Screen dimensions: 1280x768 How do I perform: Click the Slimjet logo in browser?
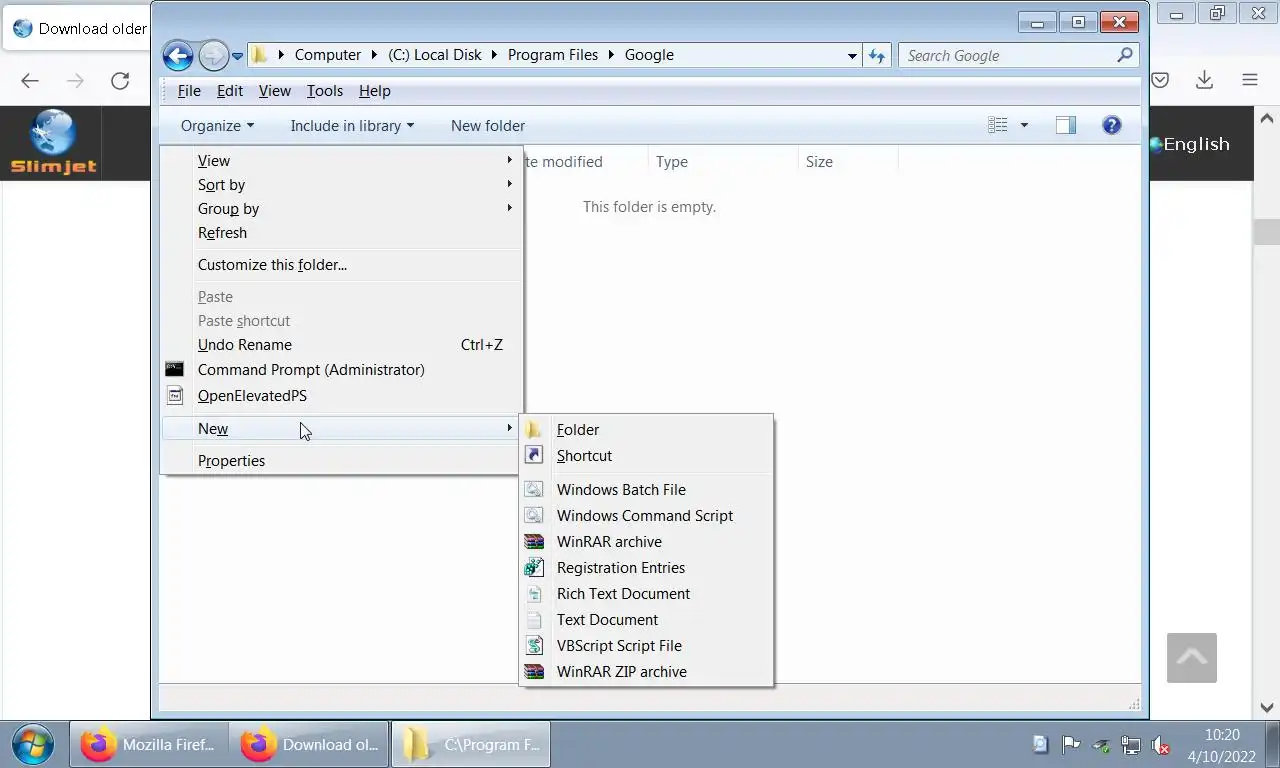coord(53,142)
